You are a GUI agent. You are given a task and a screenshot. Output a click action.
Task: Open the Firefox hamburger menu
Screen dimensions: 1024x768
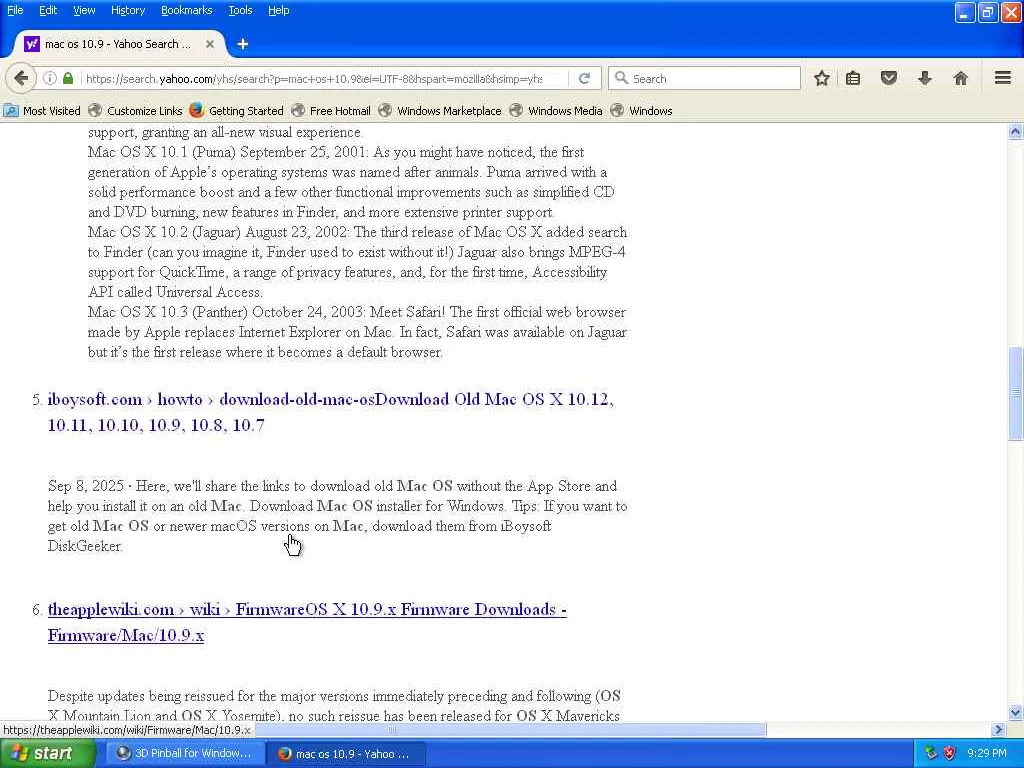click(x=1003, y=78)
